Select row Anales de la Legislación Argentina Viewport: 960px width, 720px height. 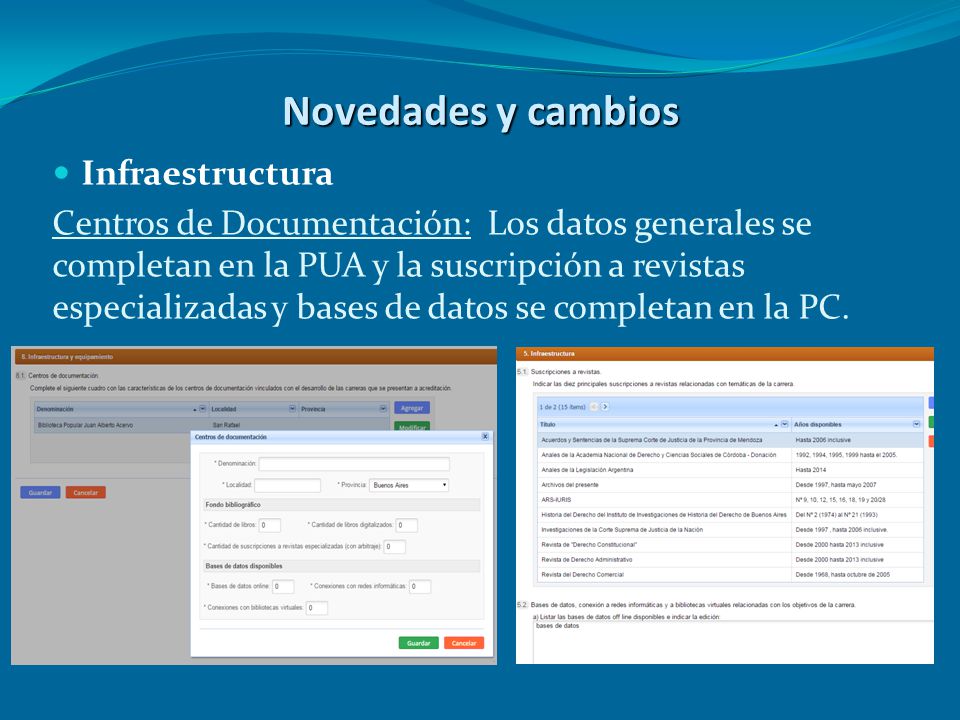[730, 470]
